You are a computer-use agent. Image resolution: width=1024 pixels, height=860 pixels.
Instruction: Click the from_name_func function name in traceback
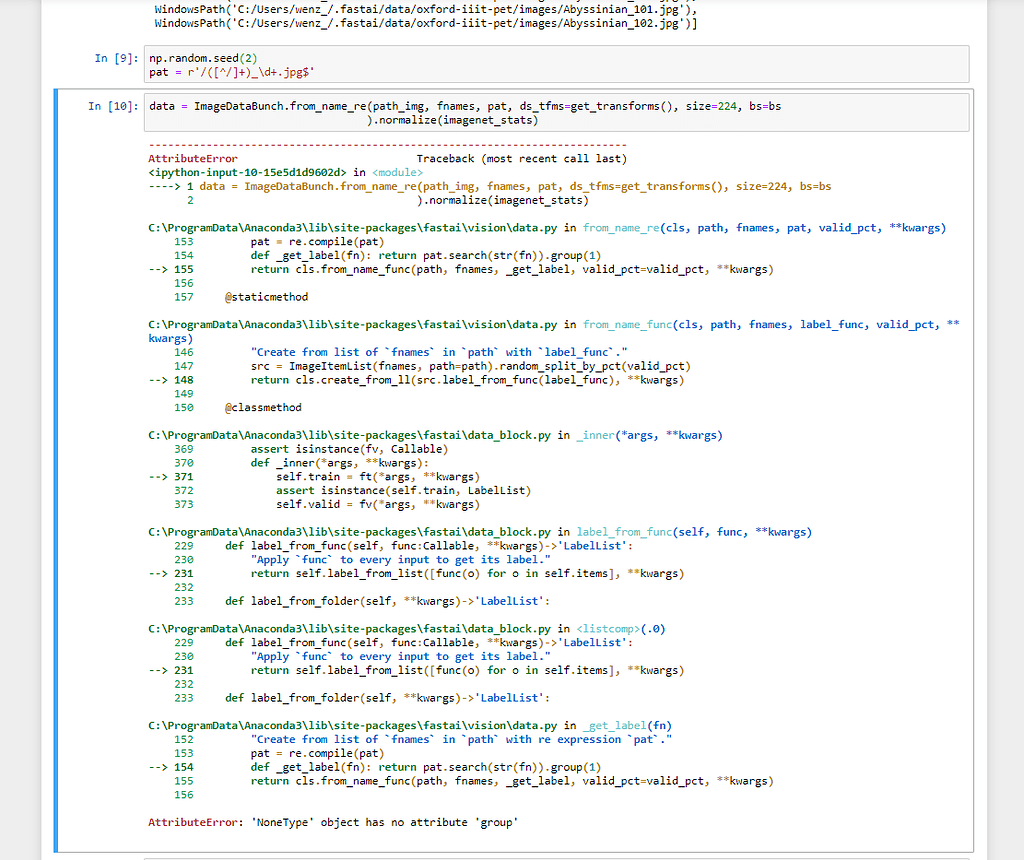[628, 325]
